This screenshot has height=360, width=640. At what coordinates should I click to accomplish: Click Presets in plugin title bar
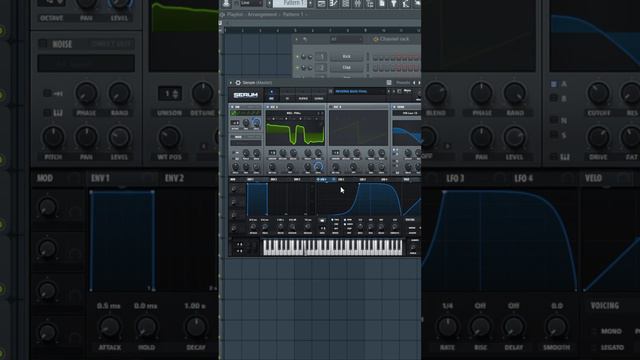point(403,82)
